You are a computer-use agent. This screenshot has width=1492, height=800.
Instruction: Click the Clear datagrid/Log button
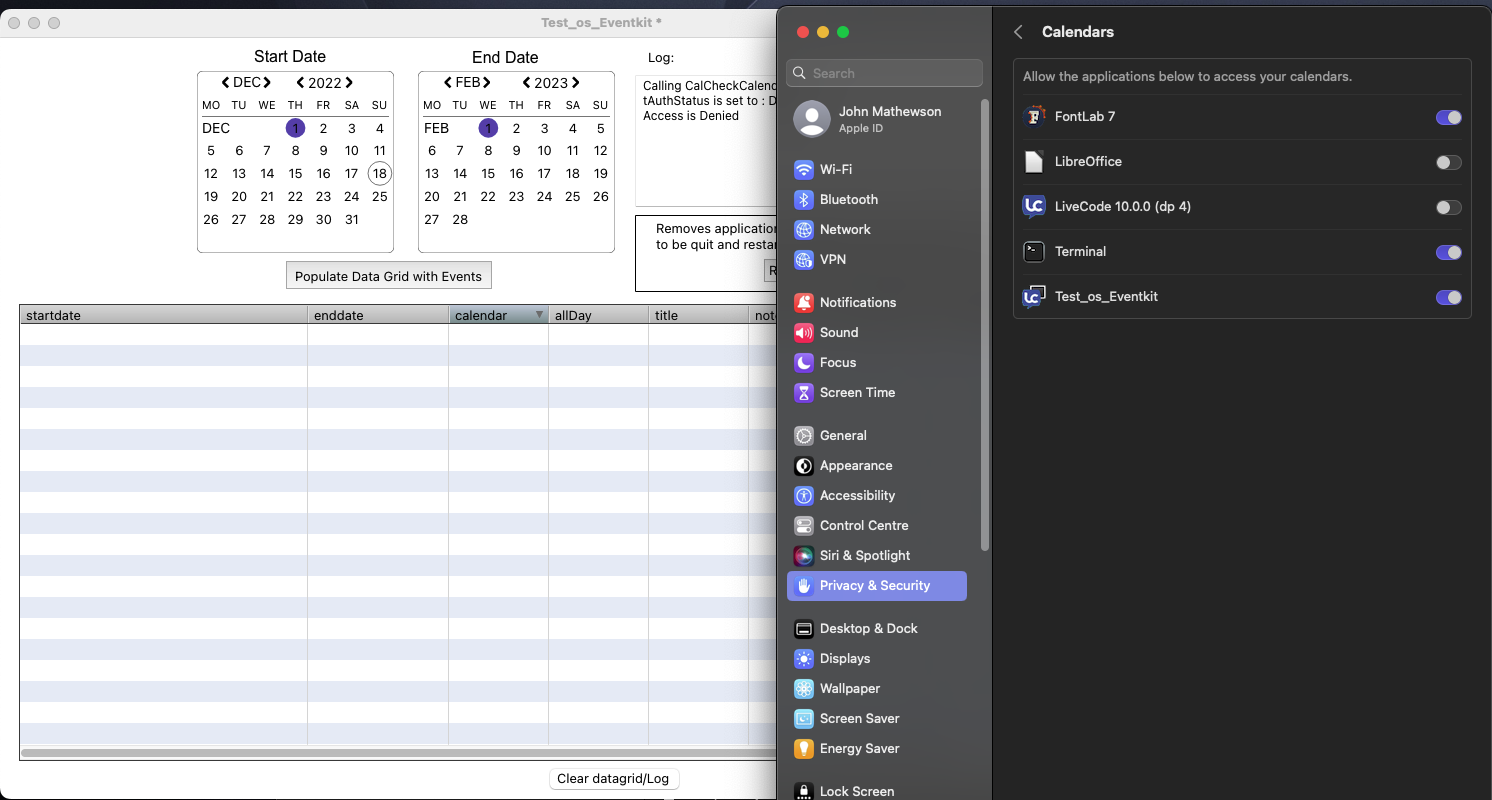[613, 779]
